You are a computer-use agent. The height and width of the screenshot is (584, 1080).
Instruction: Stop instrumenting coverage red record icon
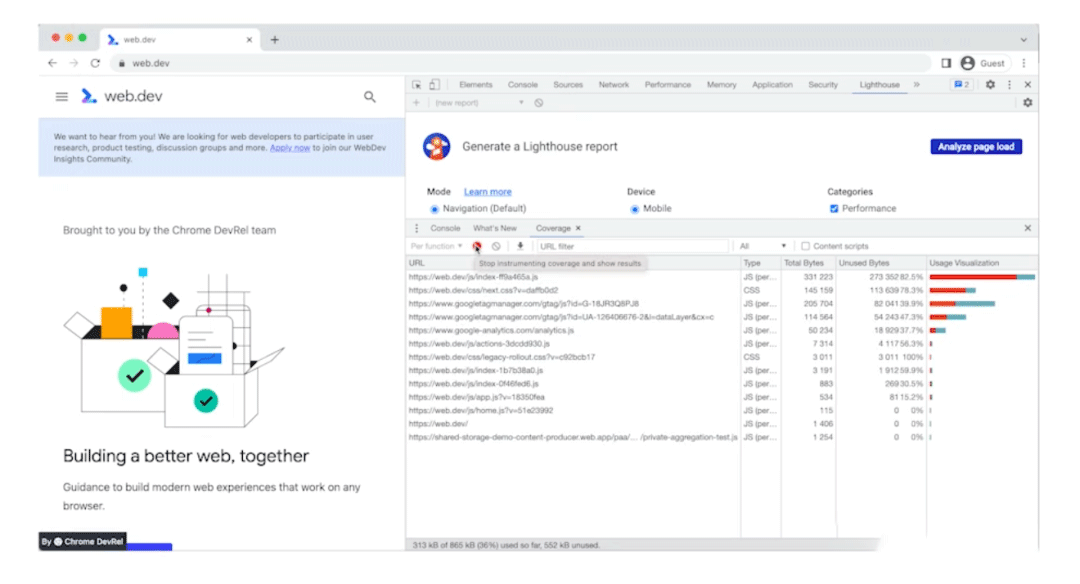477,246
